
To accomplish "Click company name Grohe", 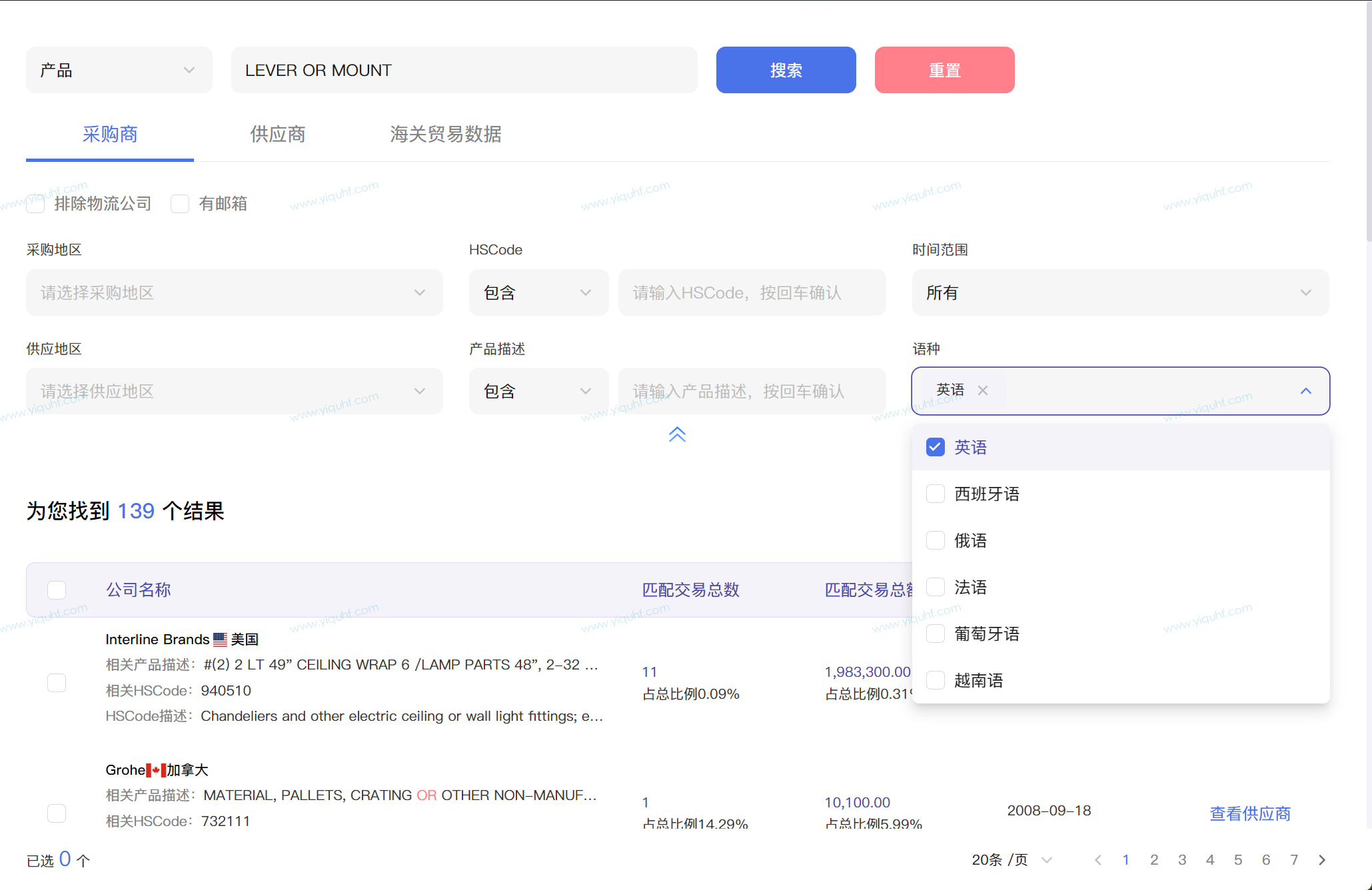I will click(x=125, y=770).
